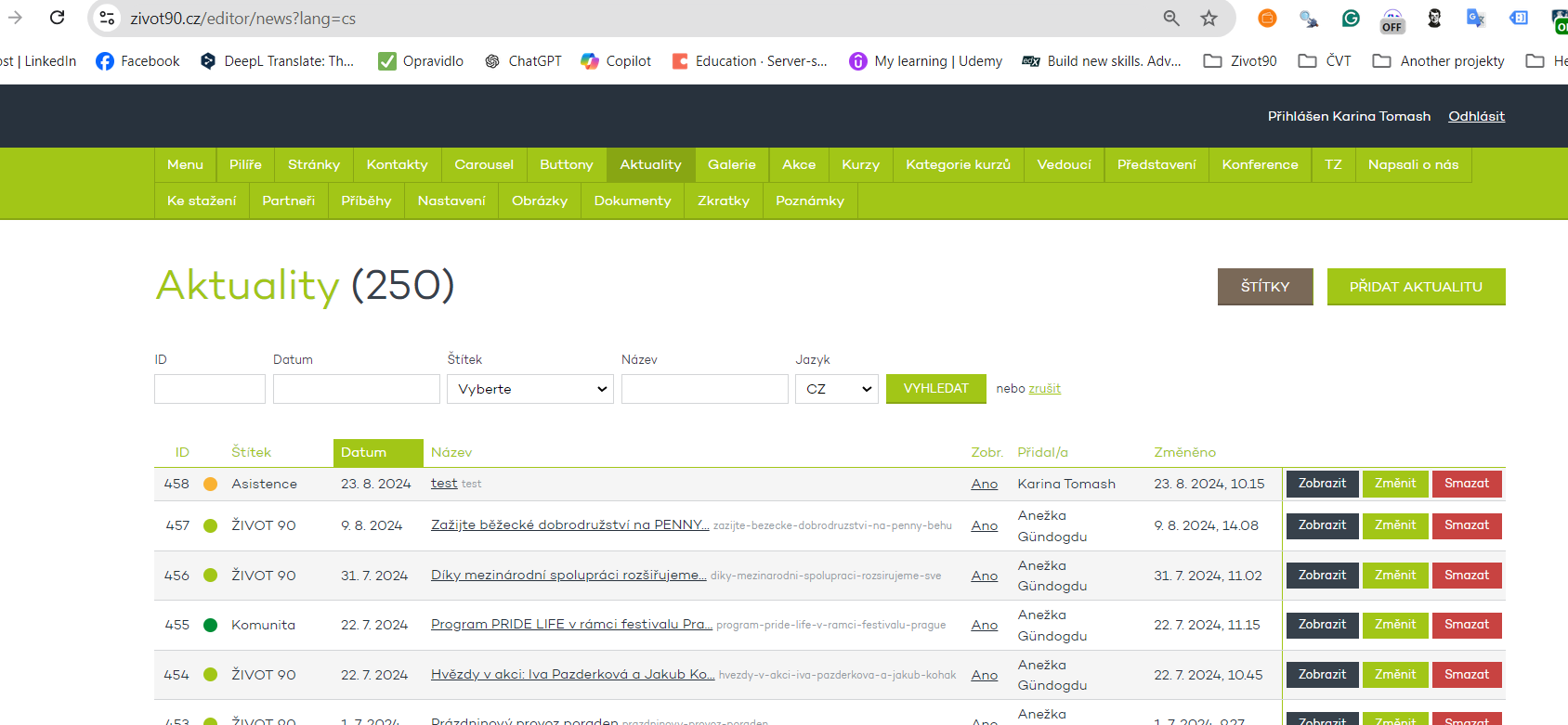1568x725 pixels.
Task: Click the Google Translate extension icon
Action: 1475,18
